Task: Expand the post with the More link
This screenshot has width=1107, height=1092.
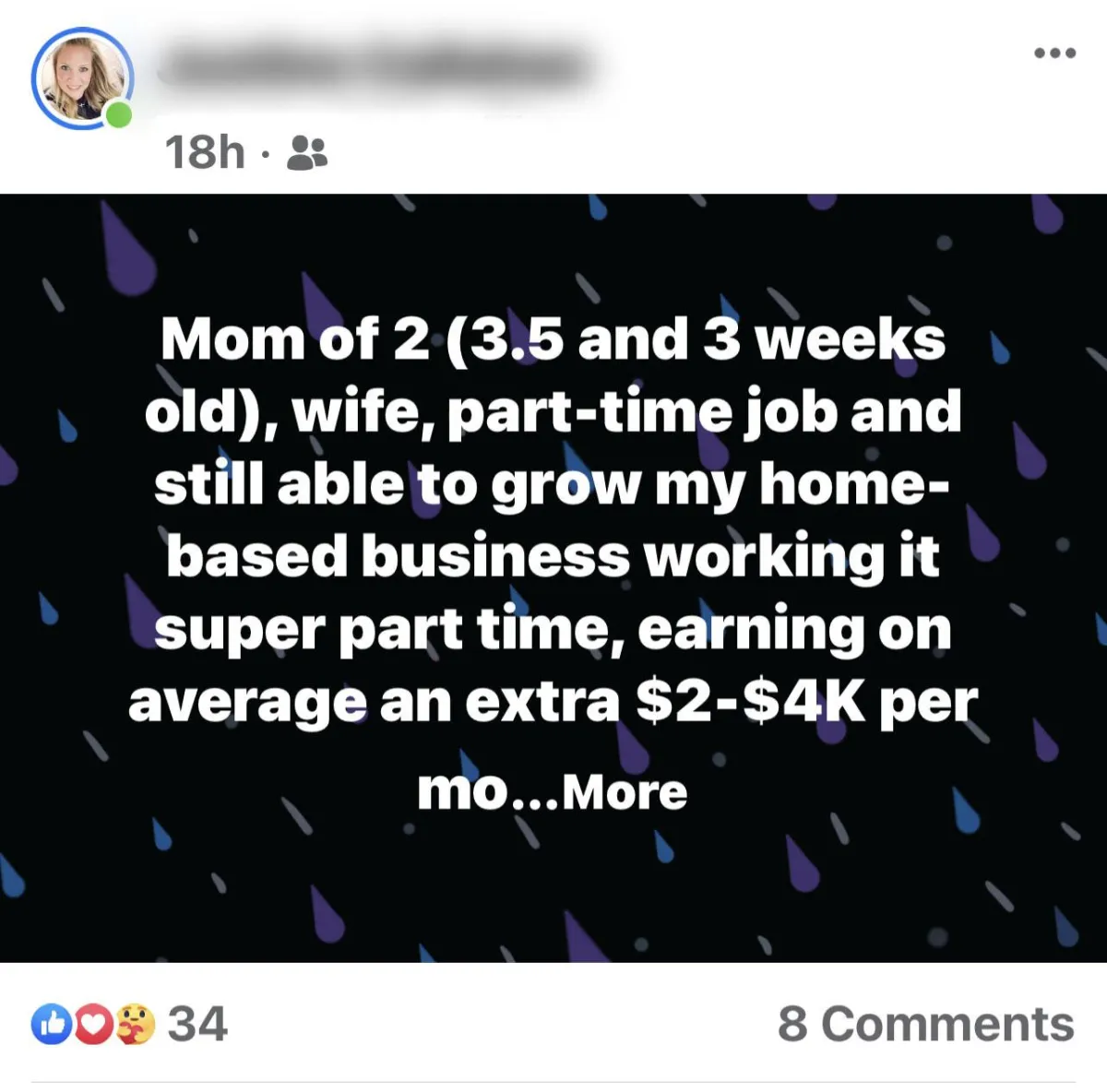Action: [625, 792]
